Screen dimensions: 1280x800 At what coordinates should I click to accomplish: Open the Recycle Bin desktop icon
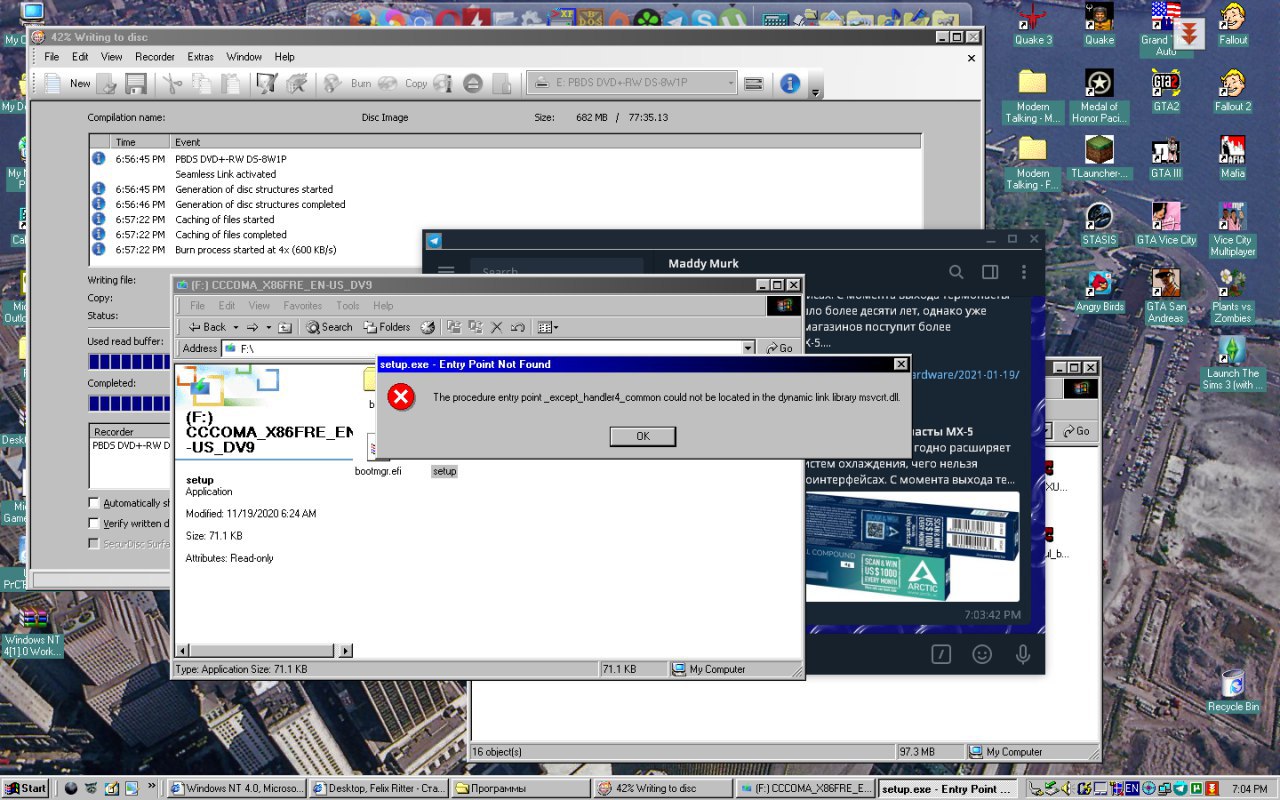[x=1232, y=690]
